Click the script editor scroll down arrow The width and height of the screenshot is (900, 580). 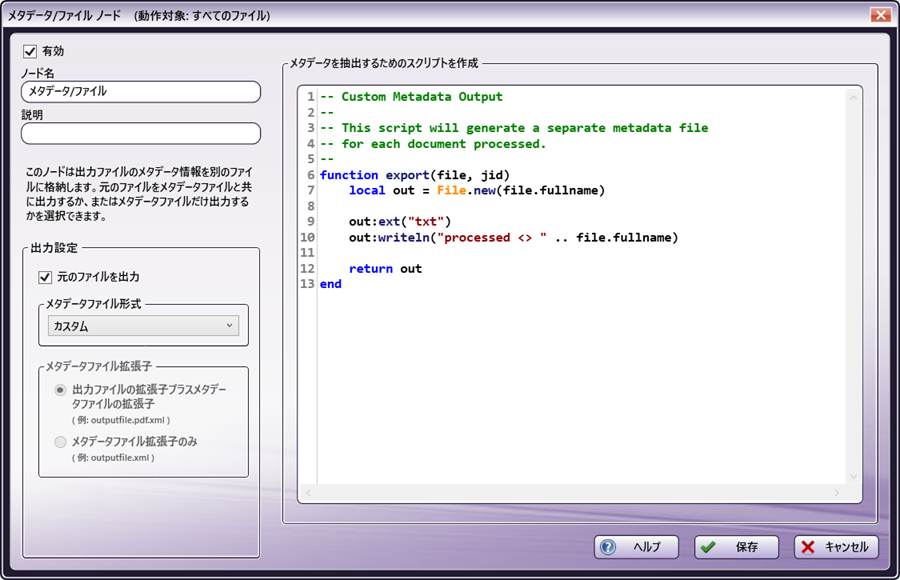pos(854,477)
